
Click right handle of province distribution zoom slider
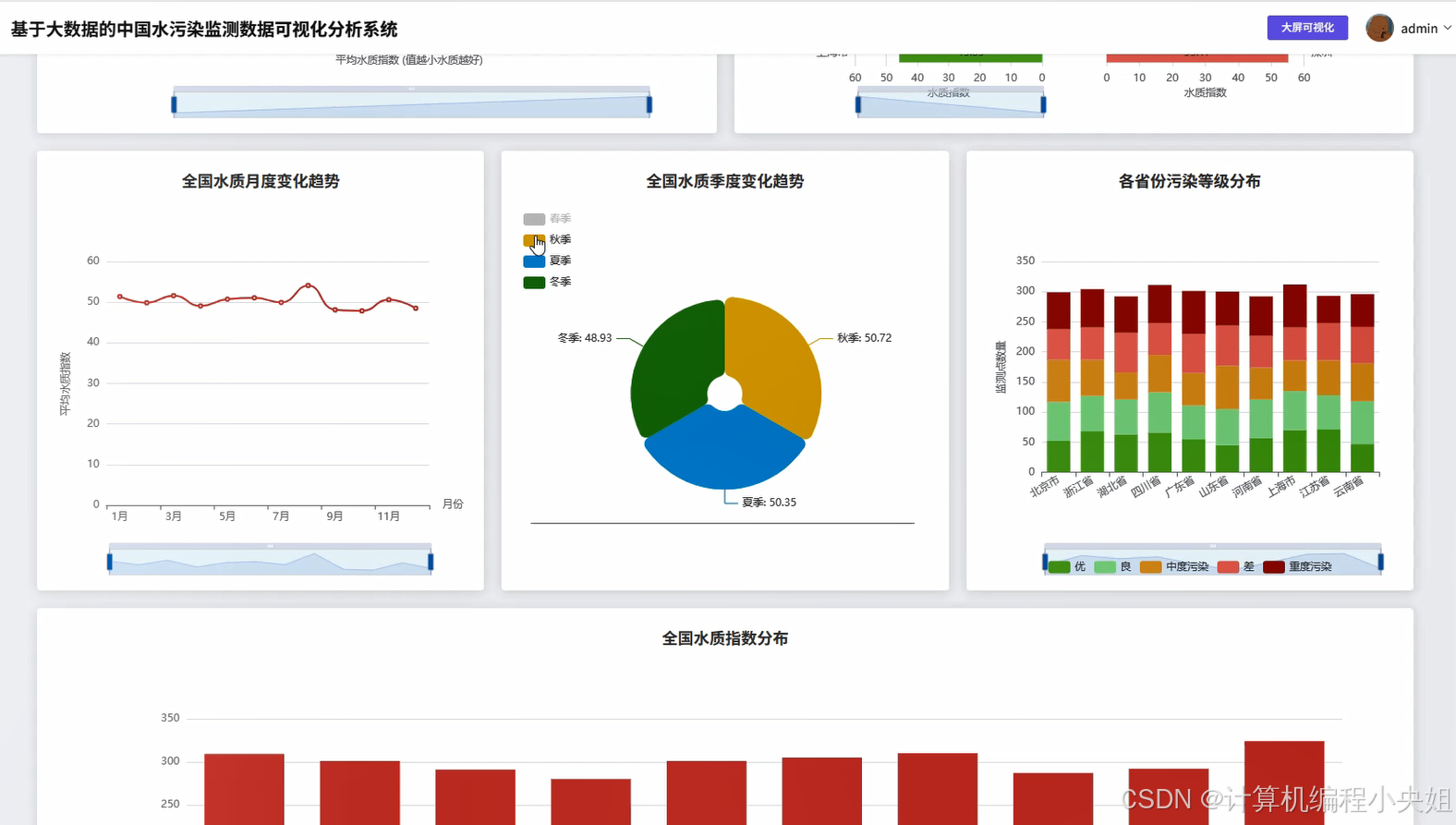click(x=1380, y=562)
